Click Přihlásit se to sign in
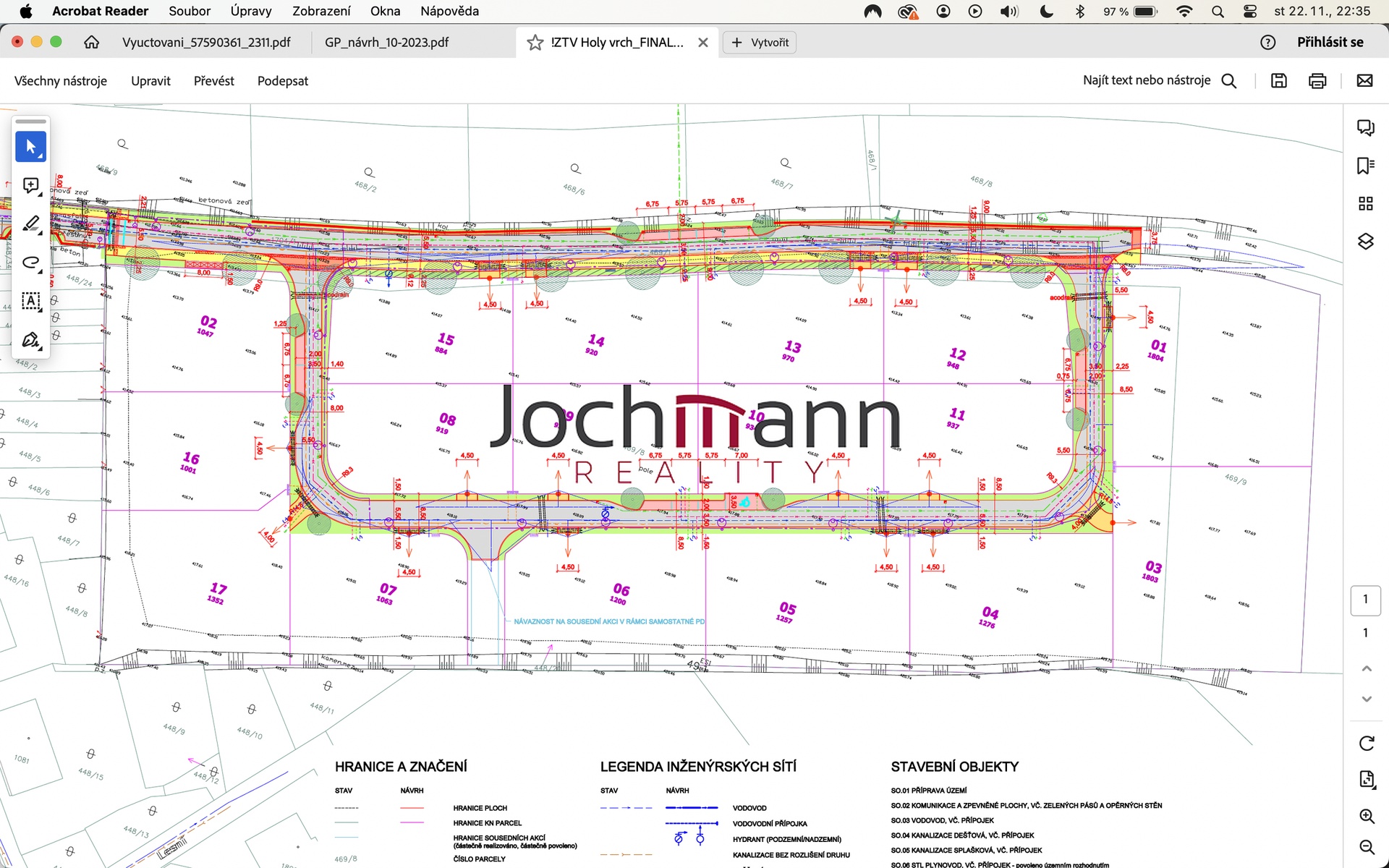1389x868 pixels. pyautogui.click(x=1330, y=43)
